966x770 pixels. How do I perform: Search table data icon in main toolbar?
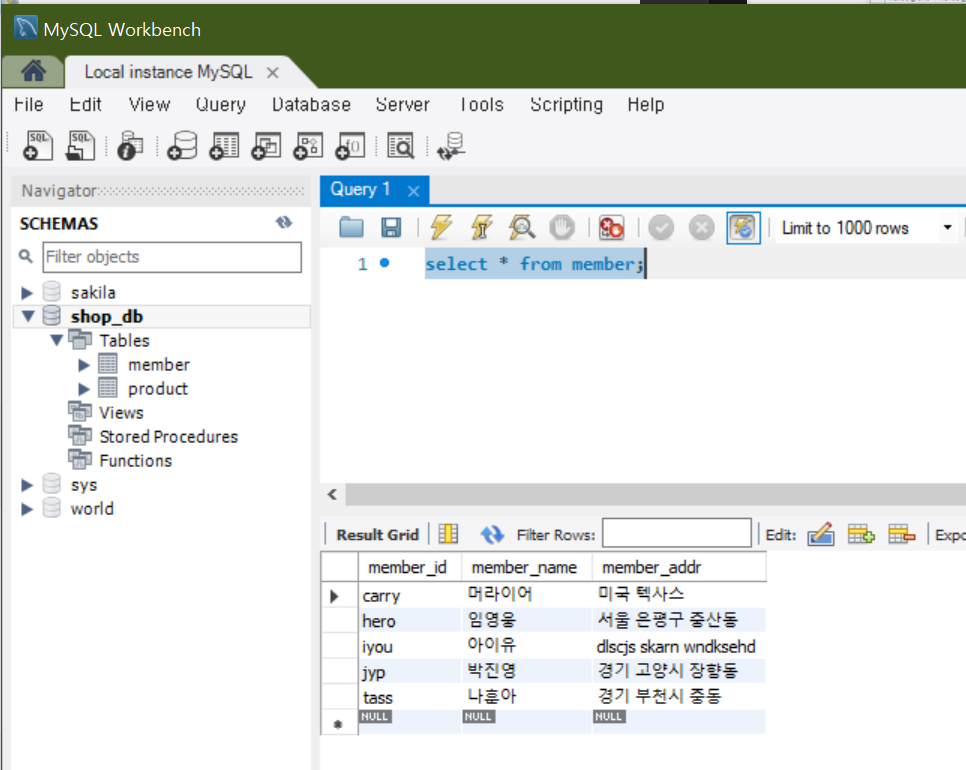coord(400,146)
